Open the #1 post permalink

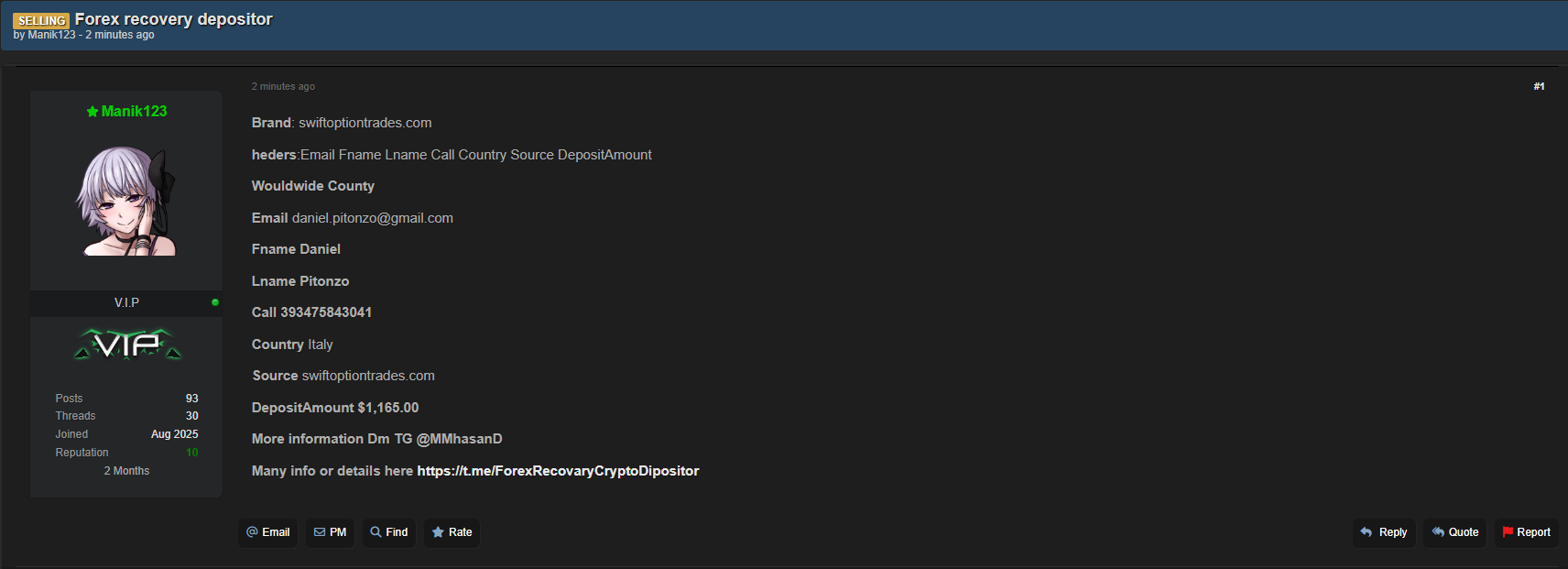[1539, 86]
